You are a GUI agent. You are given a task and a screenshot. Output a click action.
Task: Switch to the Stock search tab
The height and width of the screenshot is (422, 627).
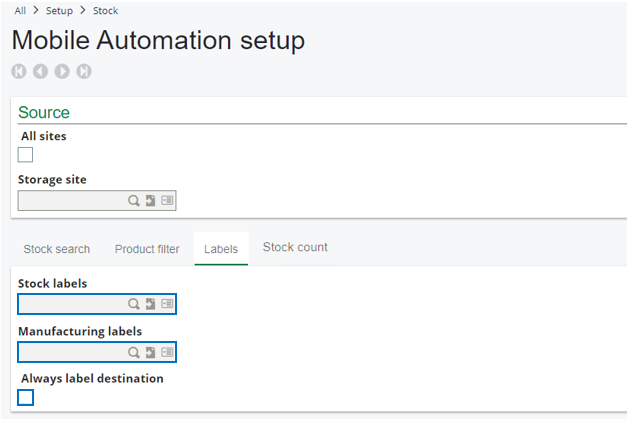pos(57,249)
